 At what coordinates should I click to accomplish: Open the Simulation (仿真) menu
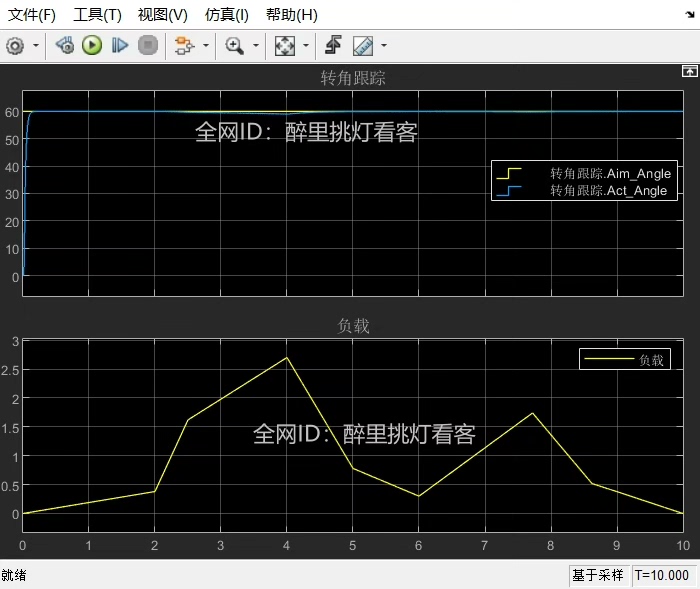click(226, 15)
